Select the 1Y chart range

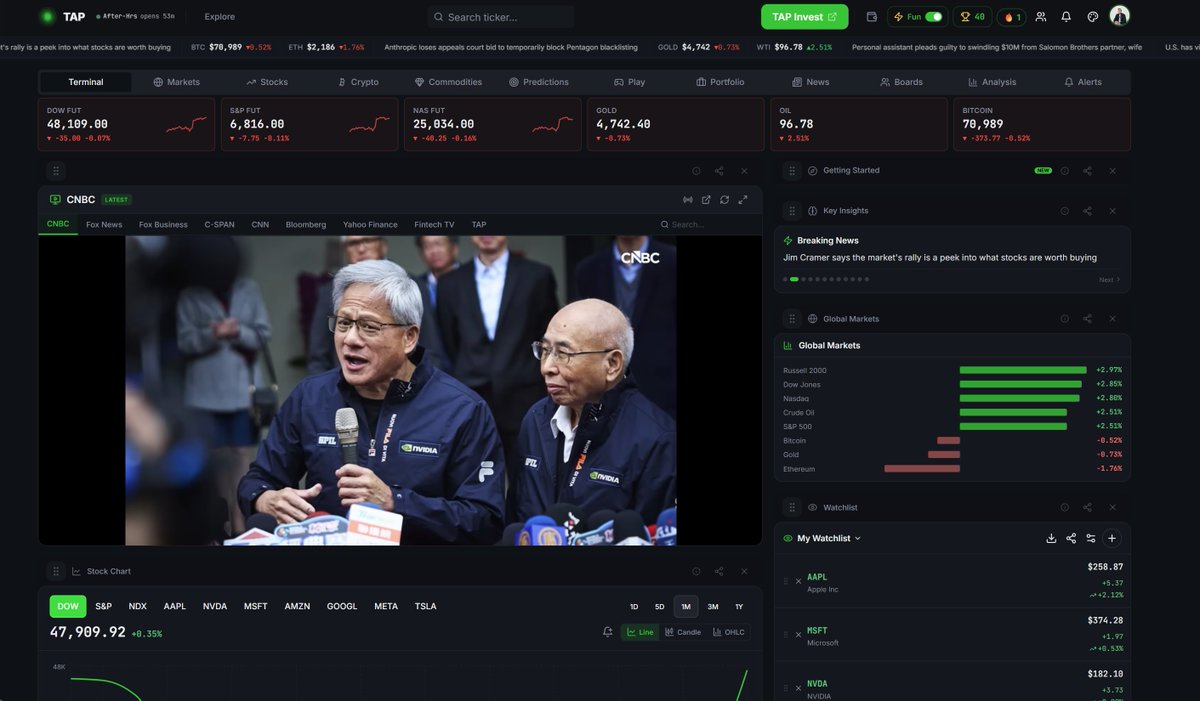[739, 606]
